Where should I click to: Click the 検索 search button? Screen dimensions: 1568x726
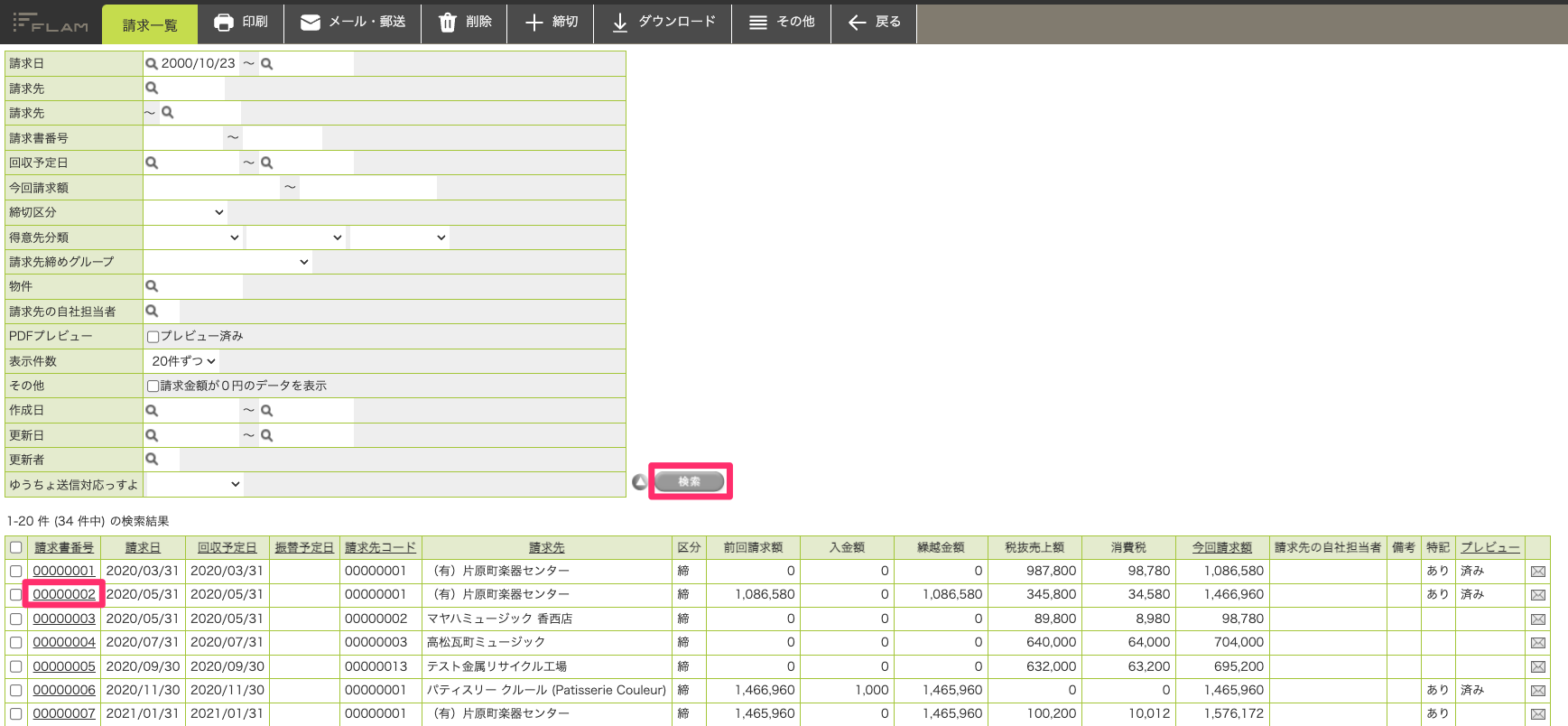pyautogui.click(x=690, y=481)
